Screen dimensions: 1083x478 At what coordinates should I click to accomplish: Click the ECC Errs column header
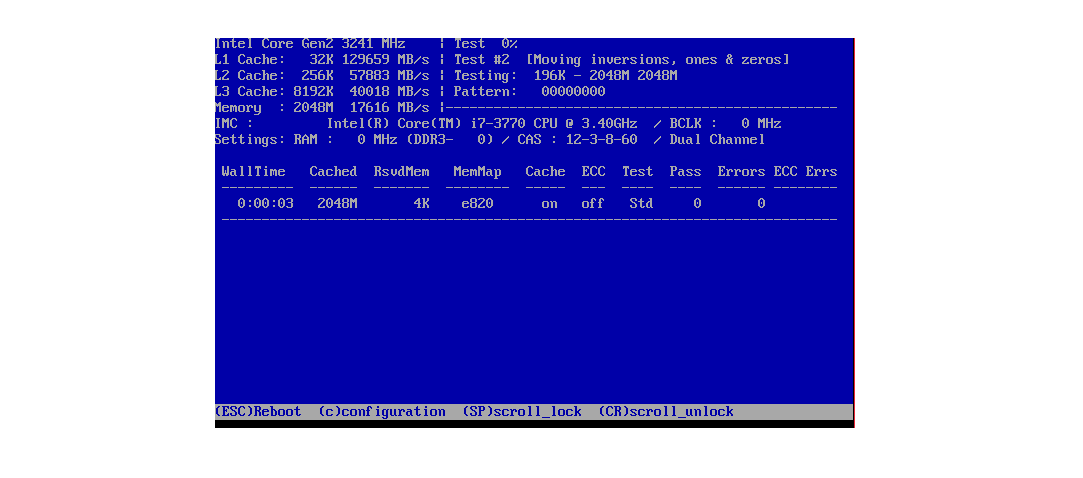click(x=805, y=171)
